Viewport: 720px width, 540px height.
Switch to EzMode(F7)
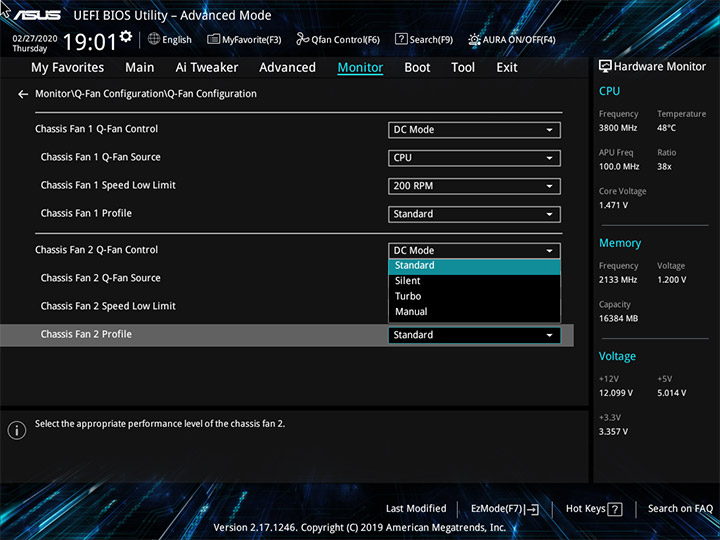point(505,509)
